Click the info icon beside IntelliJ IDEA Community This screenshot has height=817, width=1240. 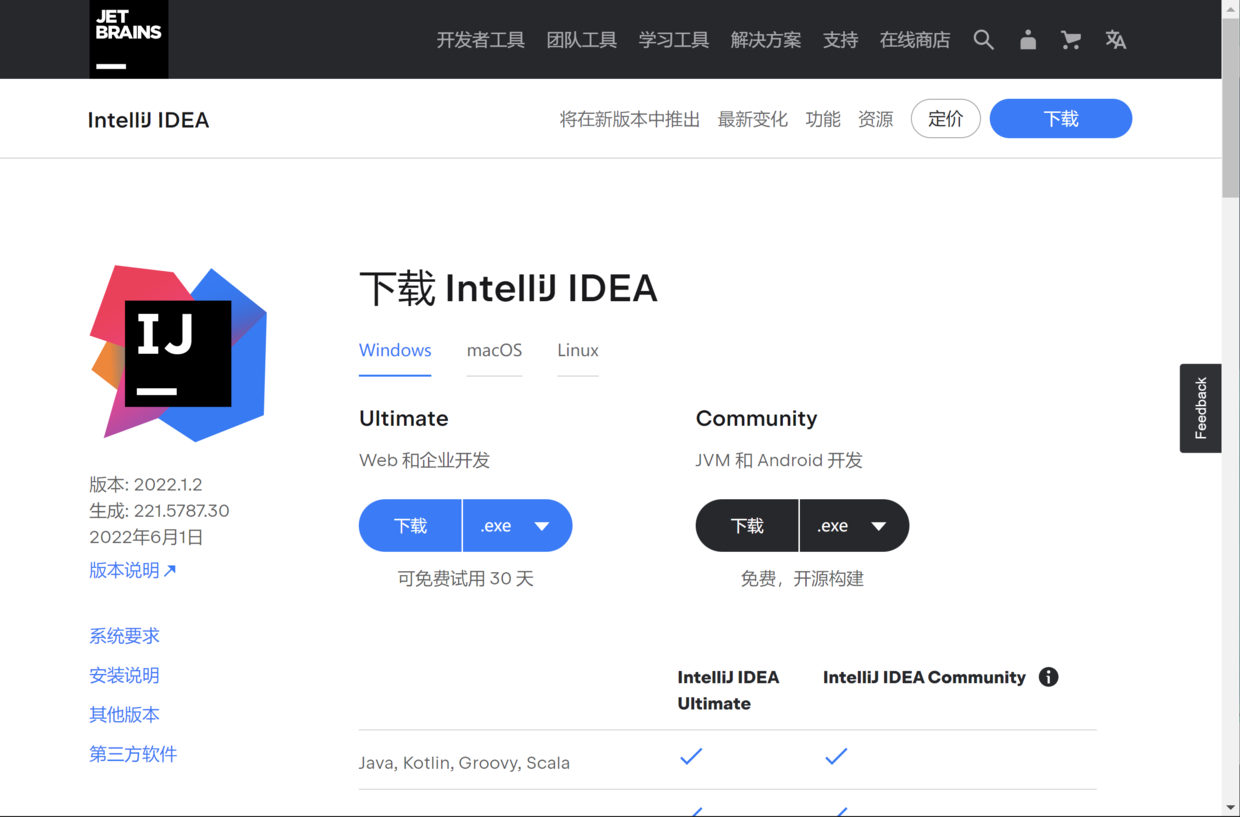pos(1048,677)
